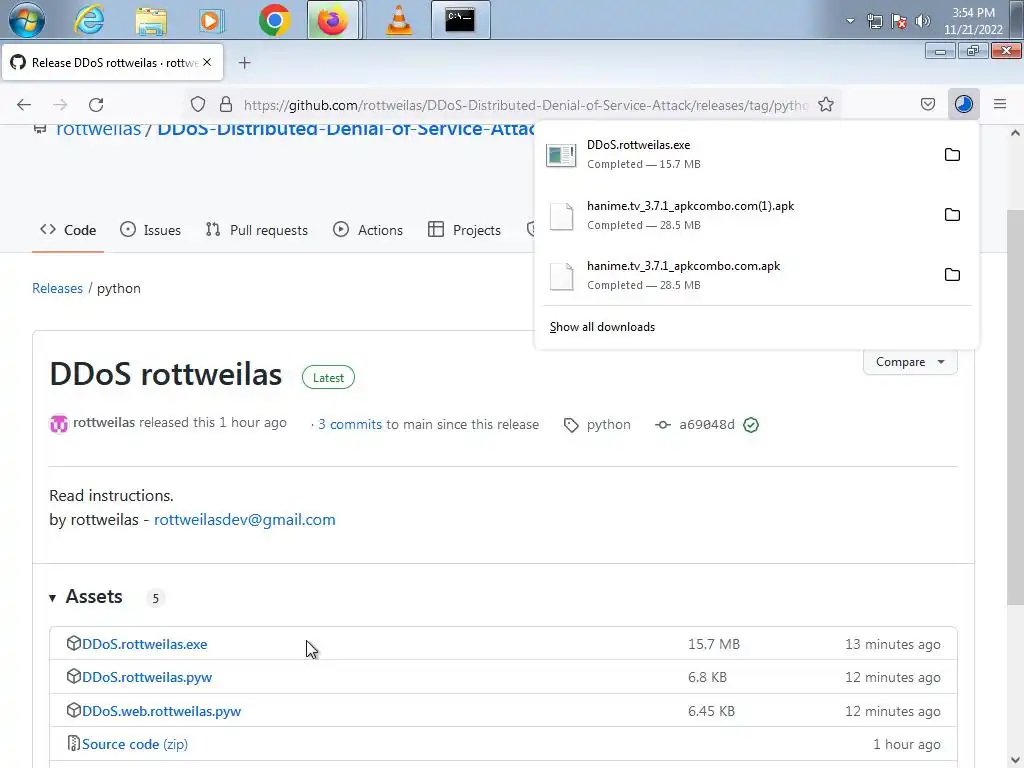Image resolution: width=1024 pixels, height=768 pixels.
Task: Open Firefox application hamburger menu
Action: coord(1000,104)
